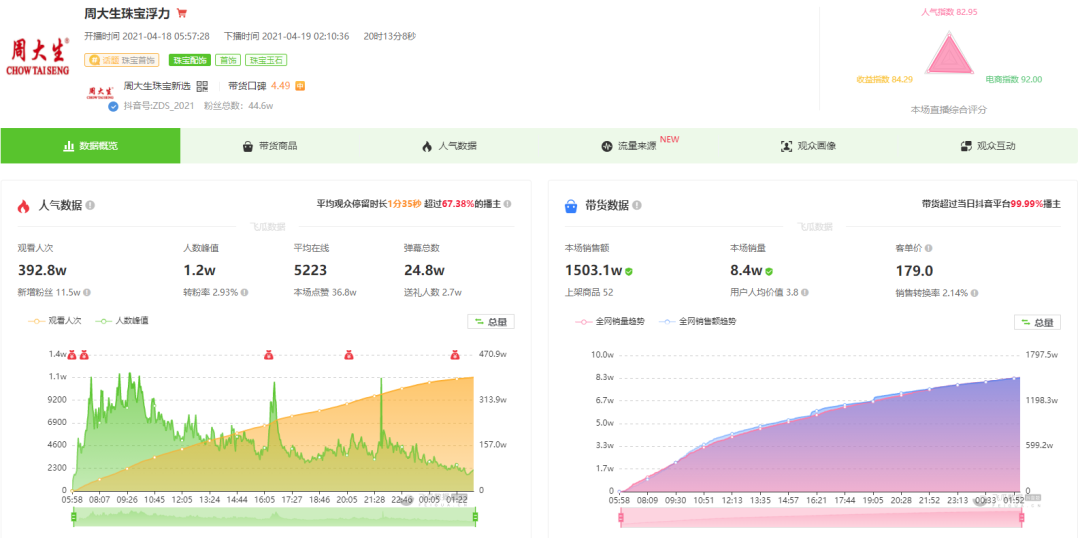Open the QR code icon next to 周大生珠宝新选

202,86
